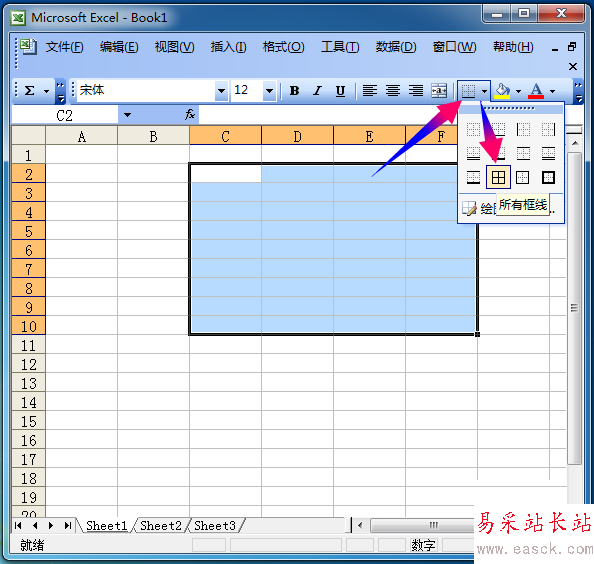Go to previous sheet using tab navigation
594x564 pixels.
click(x=35, y=525)
